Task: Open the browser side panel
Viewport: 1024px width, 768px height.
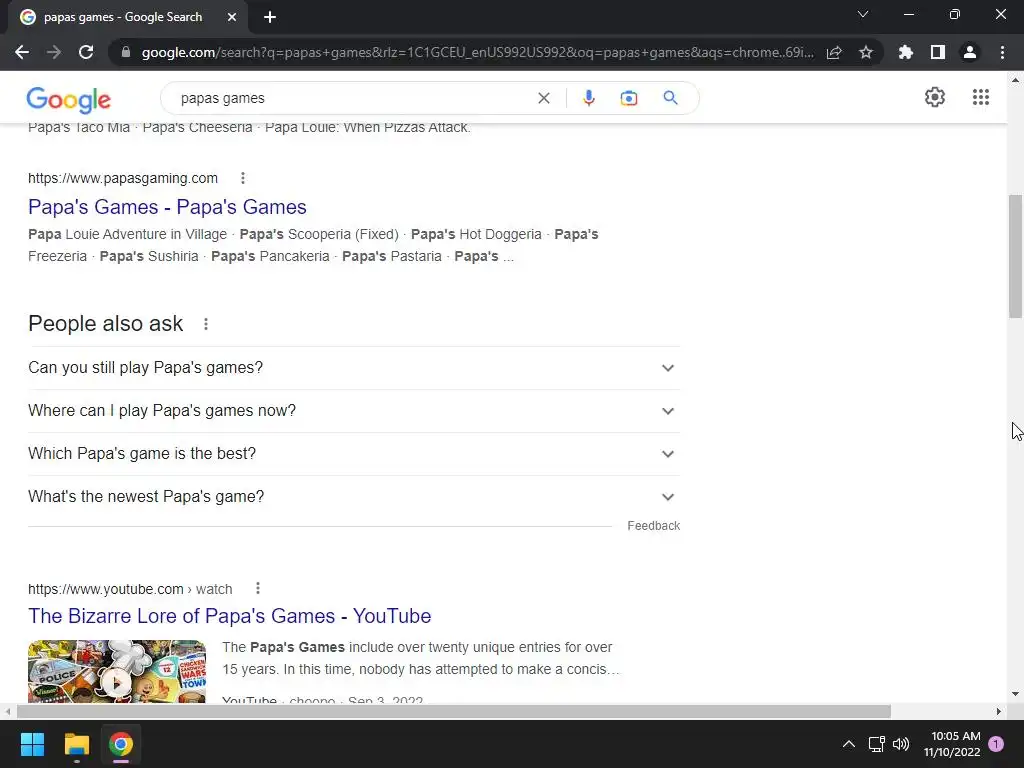Action: (938, 52)
